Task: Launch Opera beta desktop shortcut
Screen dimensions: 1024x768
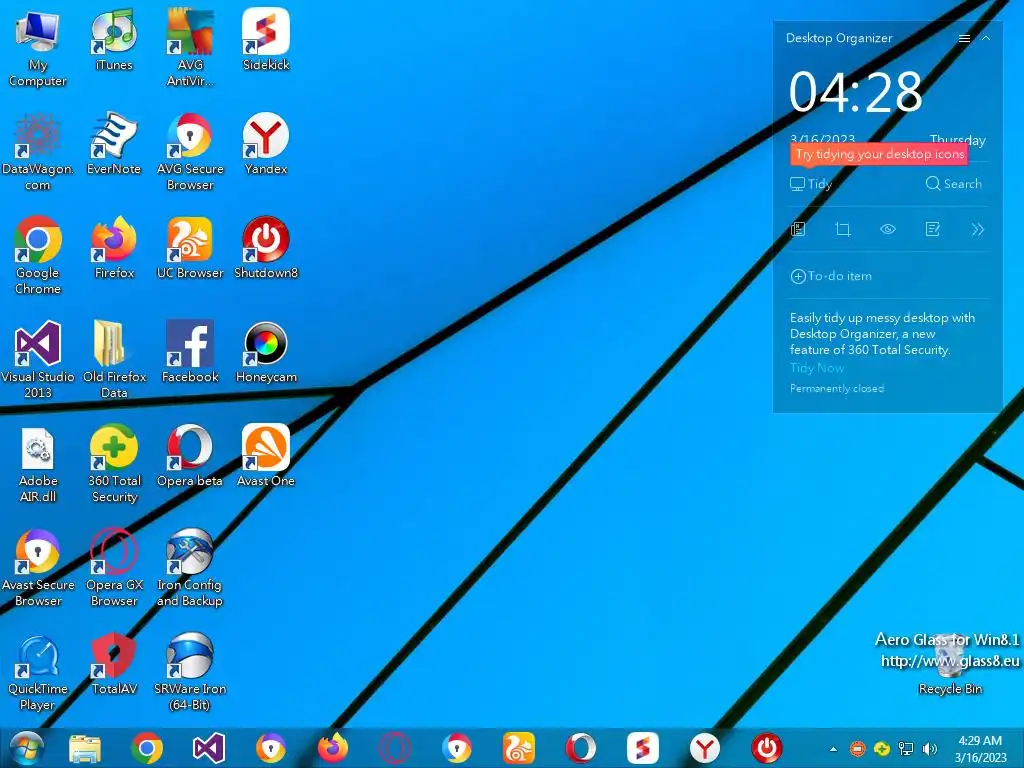Action: pos(190,456)
